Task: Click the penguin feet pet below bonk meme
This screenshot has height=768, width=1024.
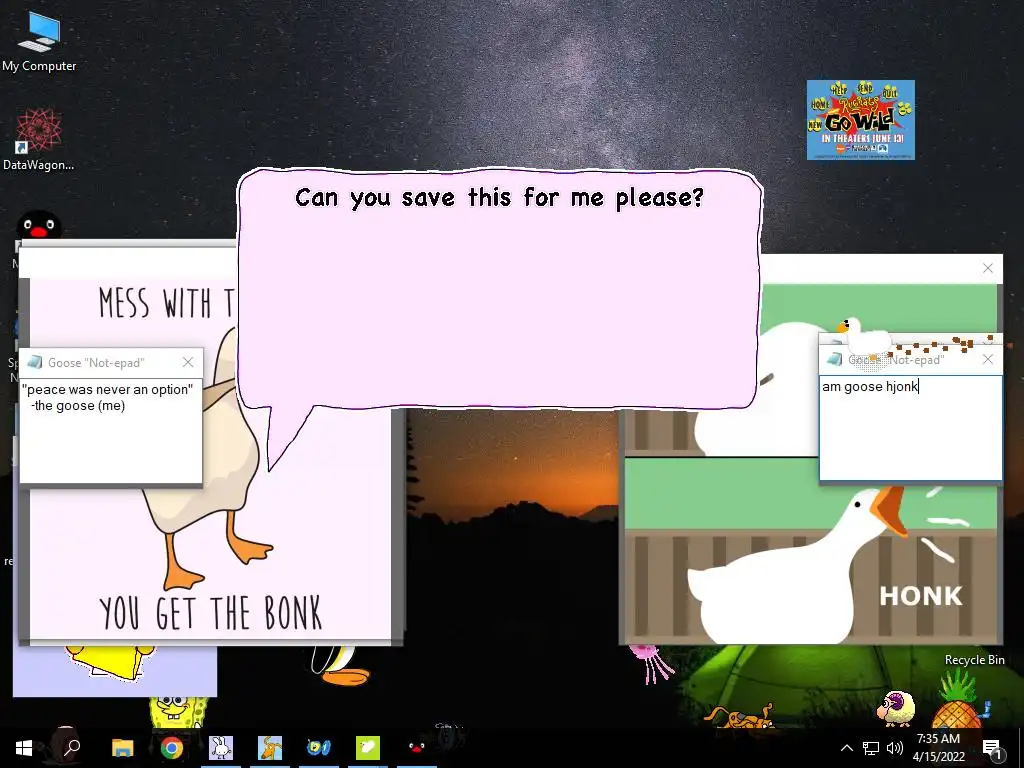Action: (340, 665)
